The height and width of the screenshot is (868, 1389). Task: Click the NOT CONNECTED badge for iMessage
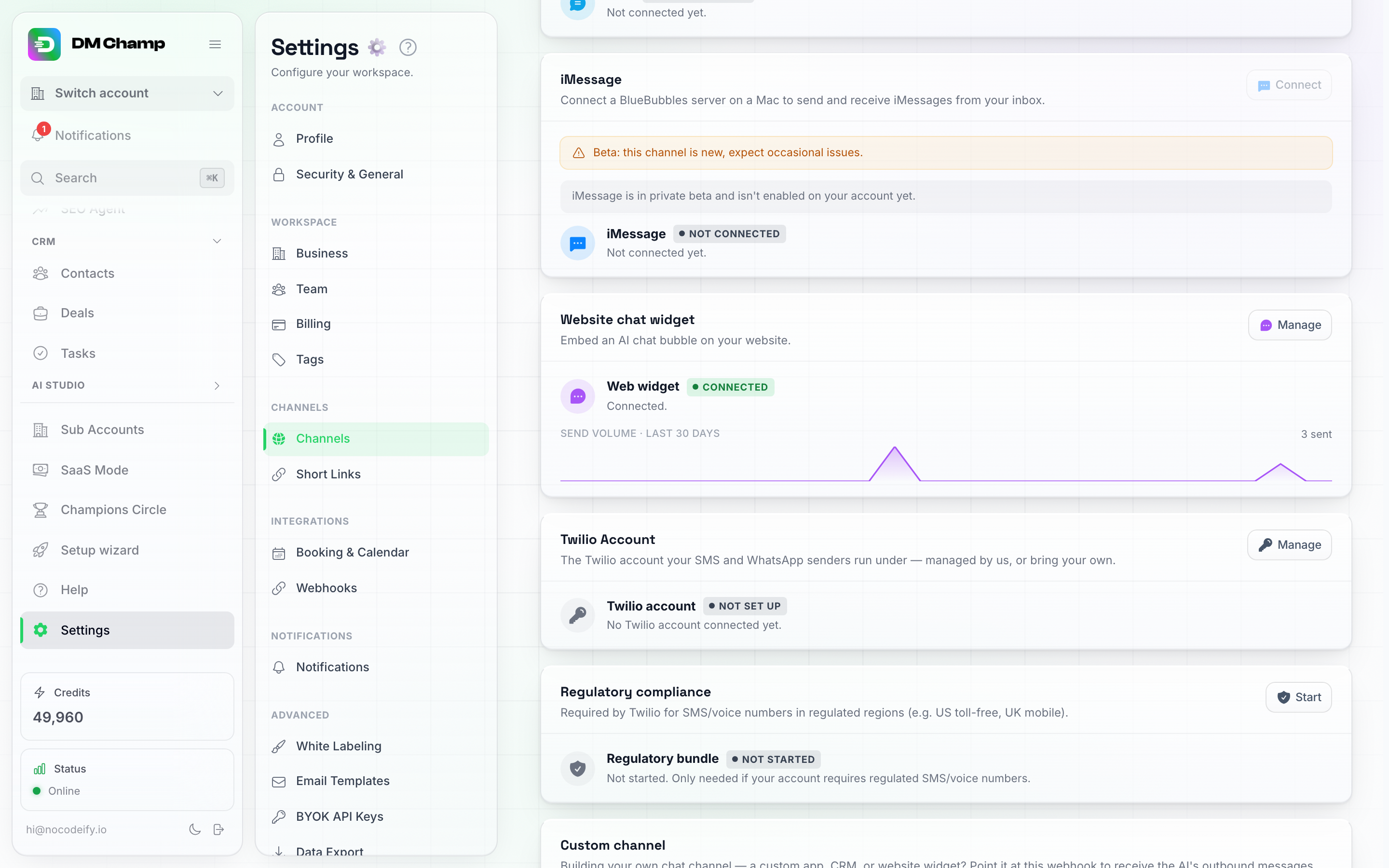[x=729, y=234]
